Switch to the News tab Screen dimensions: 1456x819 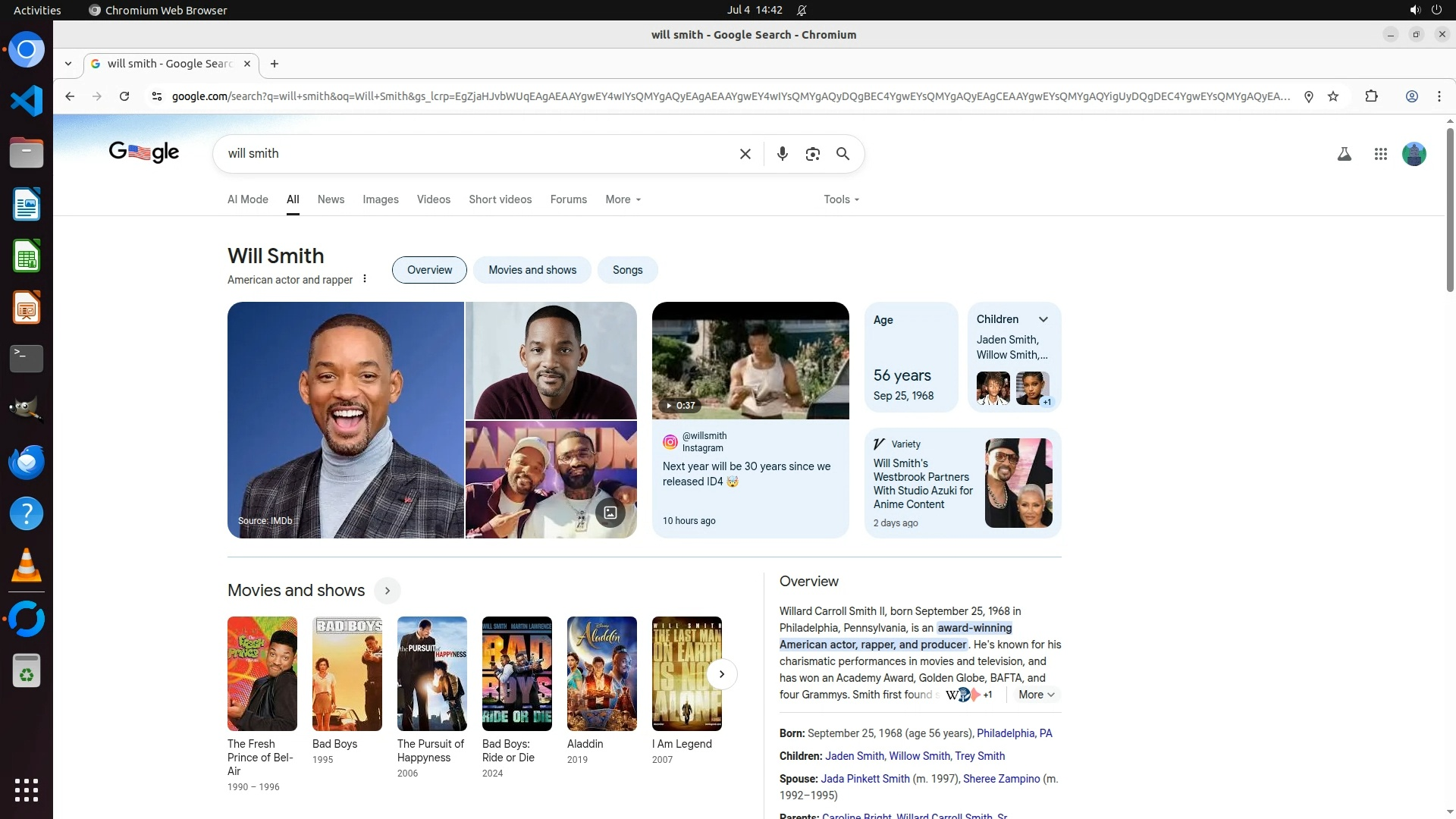coord(331,199)
